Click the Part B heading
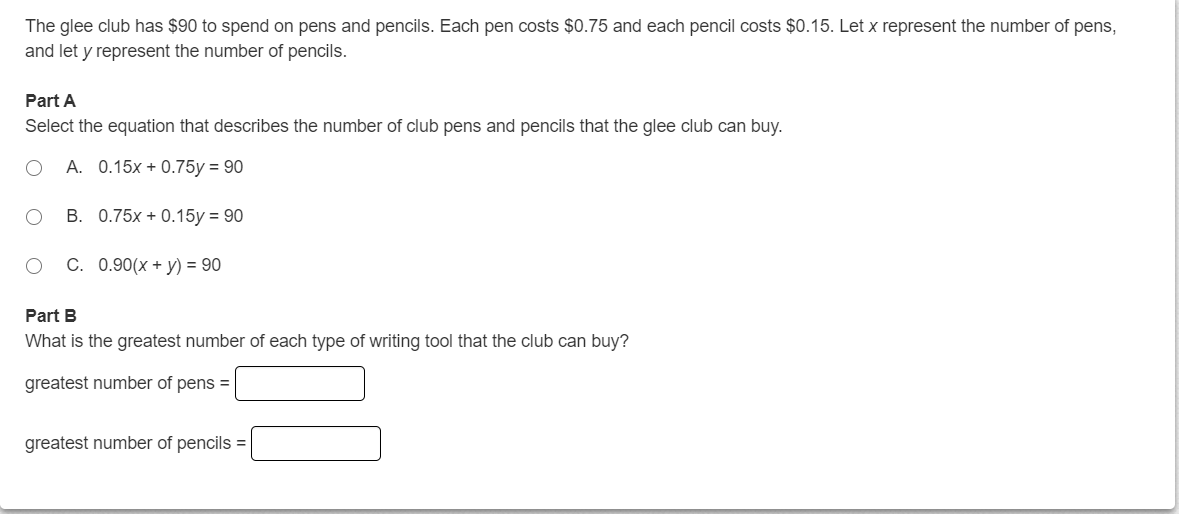Viewport: 1179px width, 514px height. 50,316
